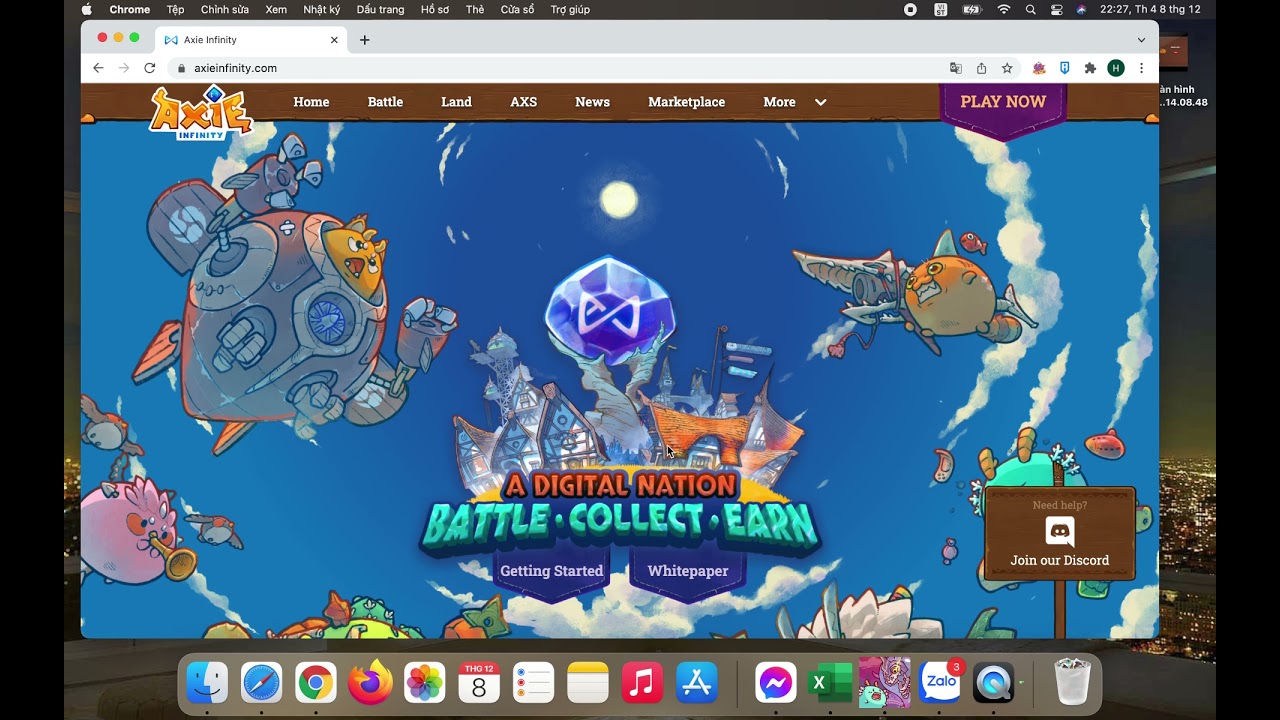Go to the Marketplace
This screenshot has height=720, width=1280.
687,102
